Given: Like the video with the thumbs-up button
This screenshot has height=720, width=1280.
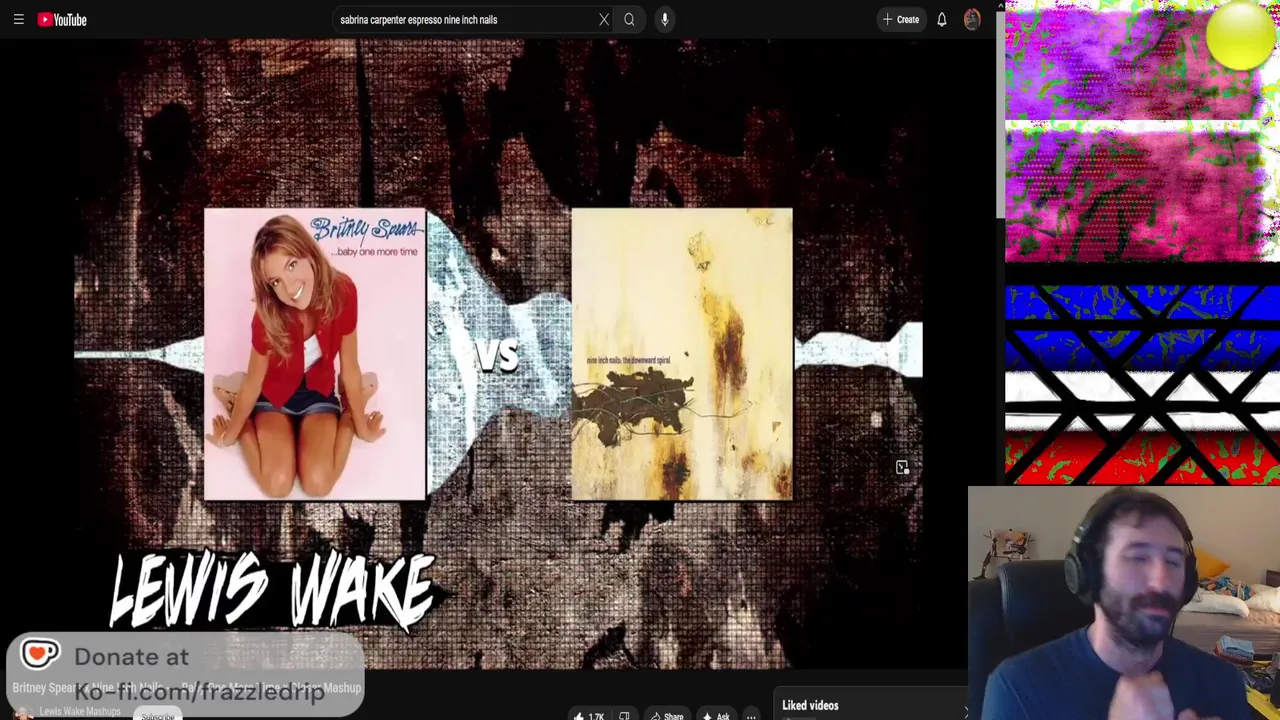Looking at the screenshot, I should [590, 715].
